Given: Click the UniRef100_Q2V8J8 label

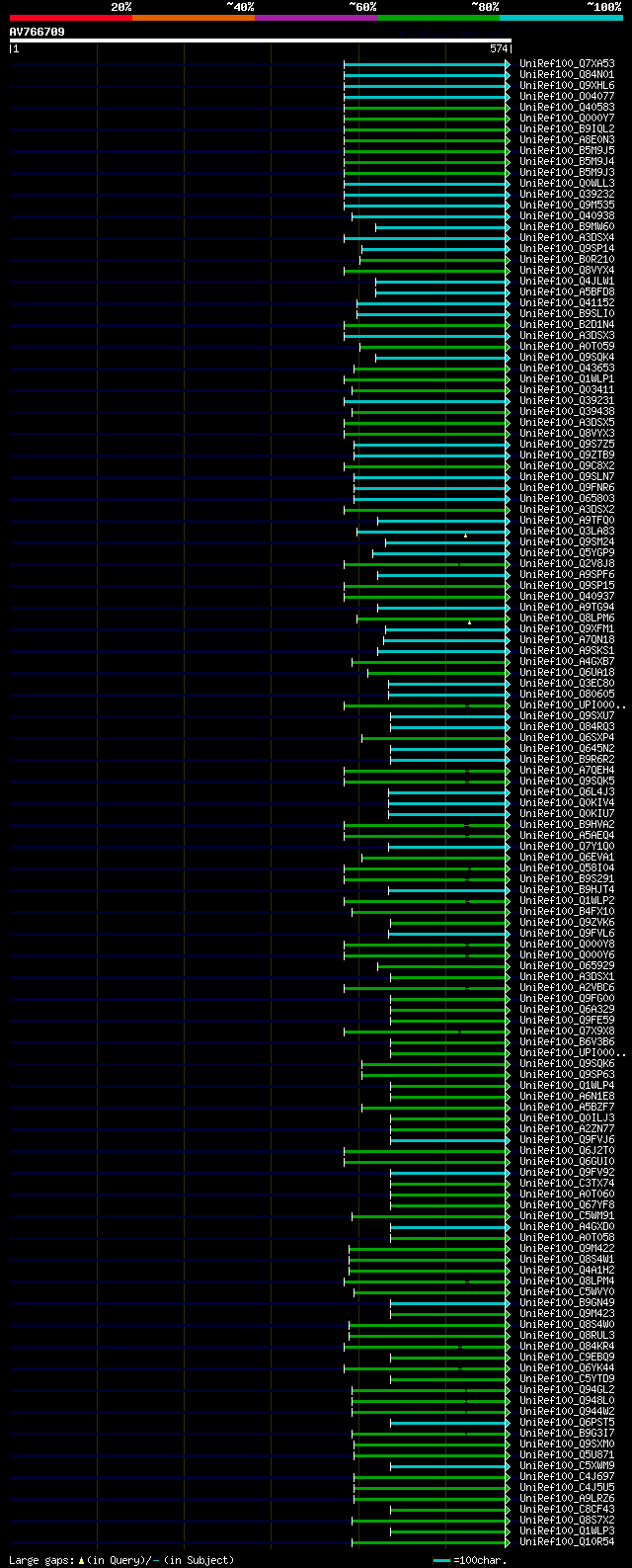Looking at the screenshot, I should click(567, 563).
